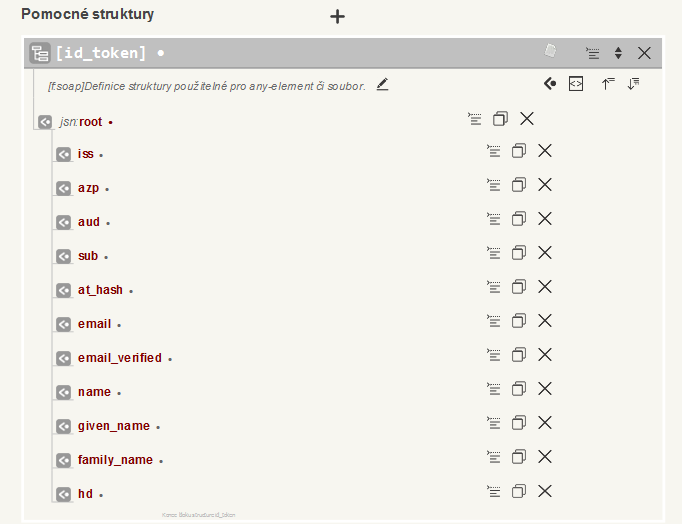Image resolution: width=682 pixels, height=524 pixels.
Task: Edit the structure description with the pencil icon
Action: pyautogui.click(x=382, y=85)
